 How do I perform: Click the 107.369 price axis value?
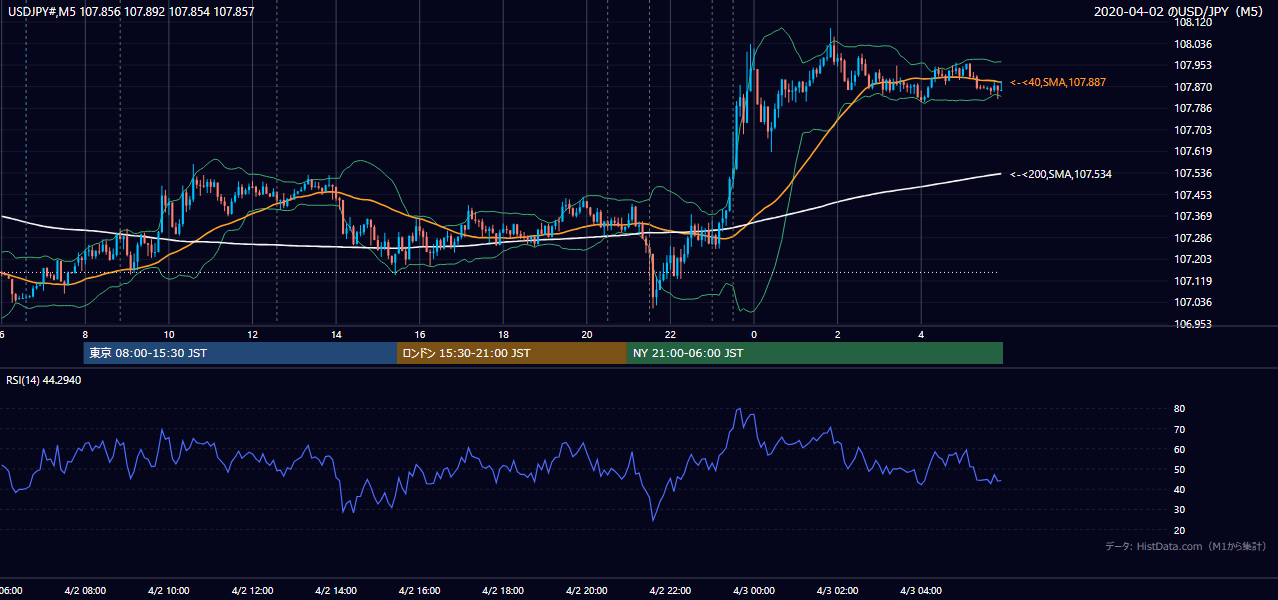pyautogui.click(x=1193, y=216)
